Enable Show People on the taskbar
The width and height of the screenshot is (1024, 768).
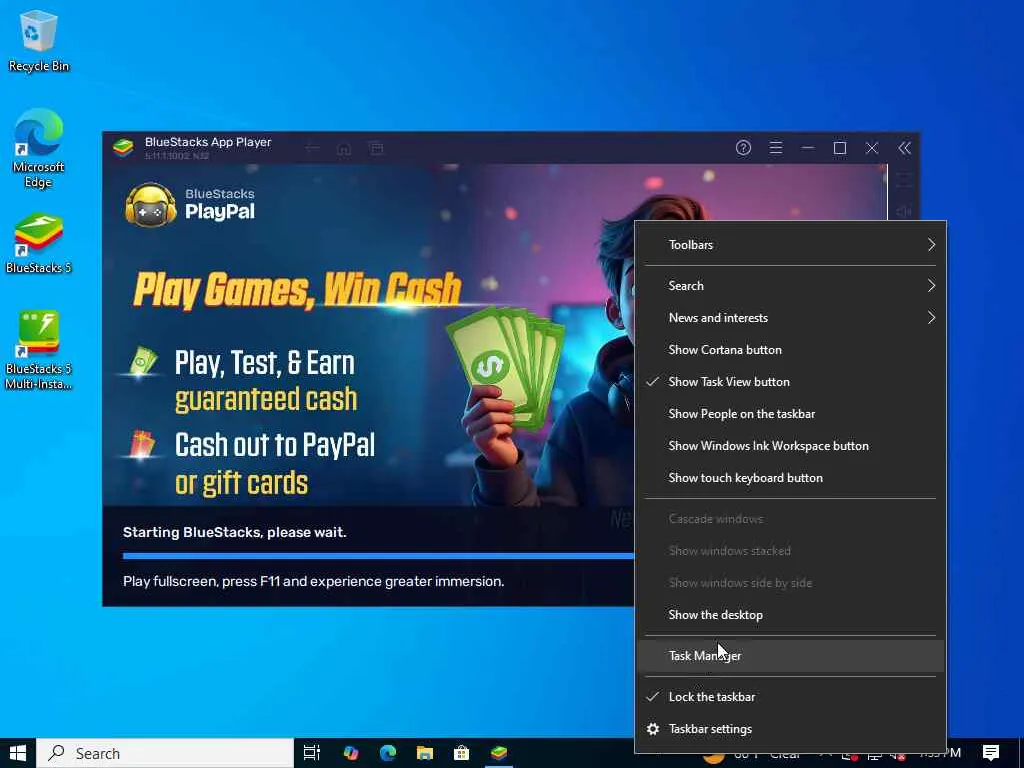790,414
